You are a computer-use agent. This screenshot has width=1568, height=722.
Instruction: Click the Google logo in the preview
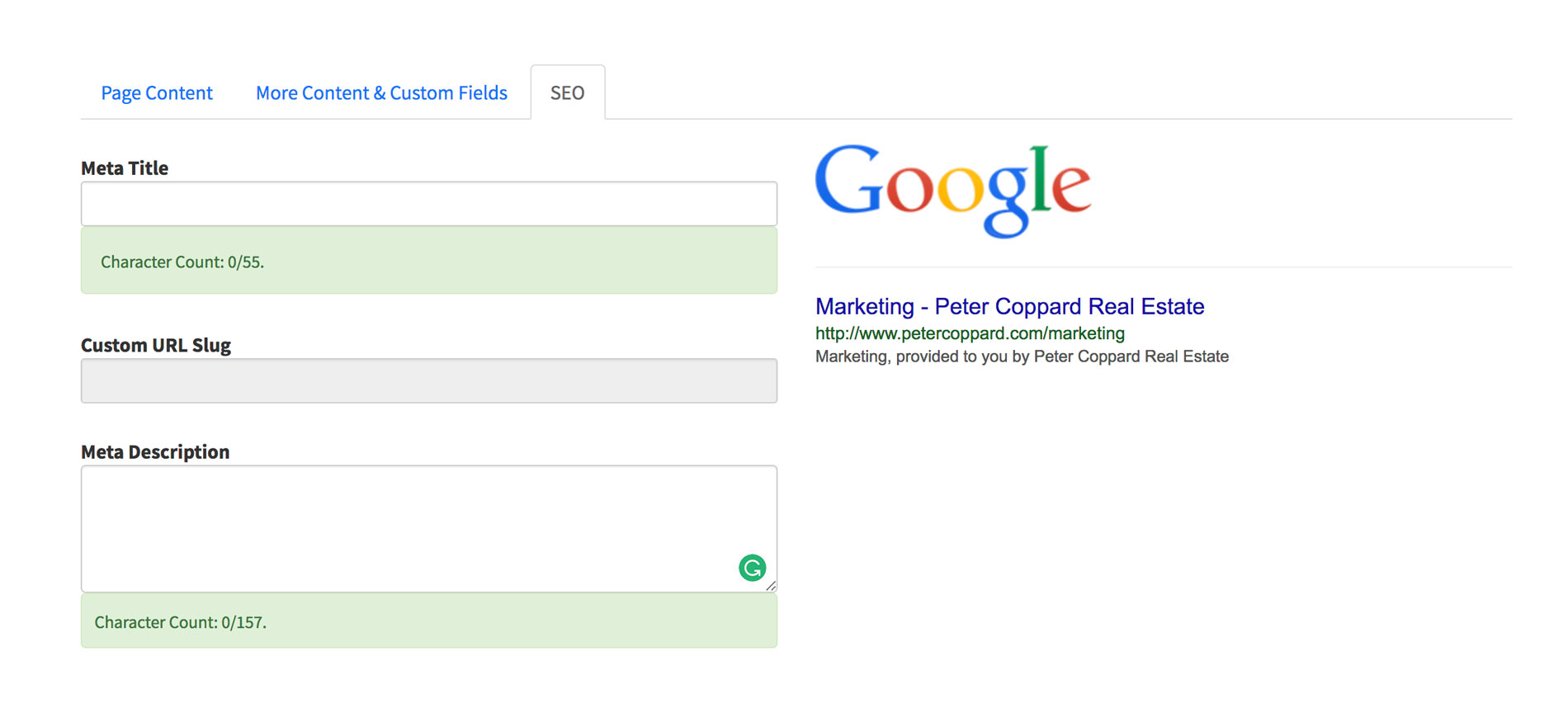point(952,190)
